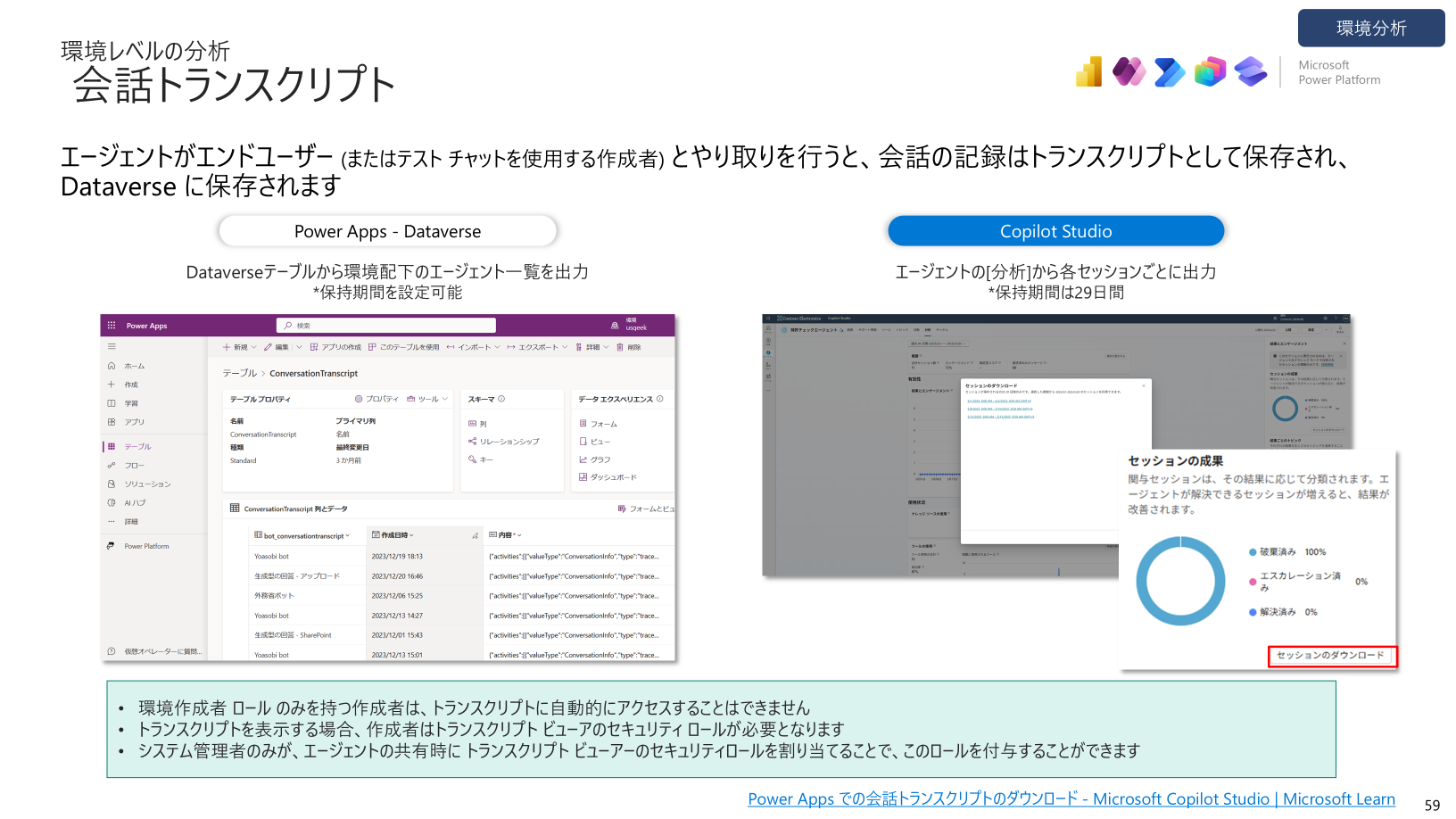Open リレーションシップ under スキーマ

503,442
